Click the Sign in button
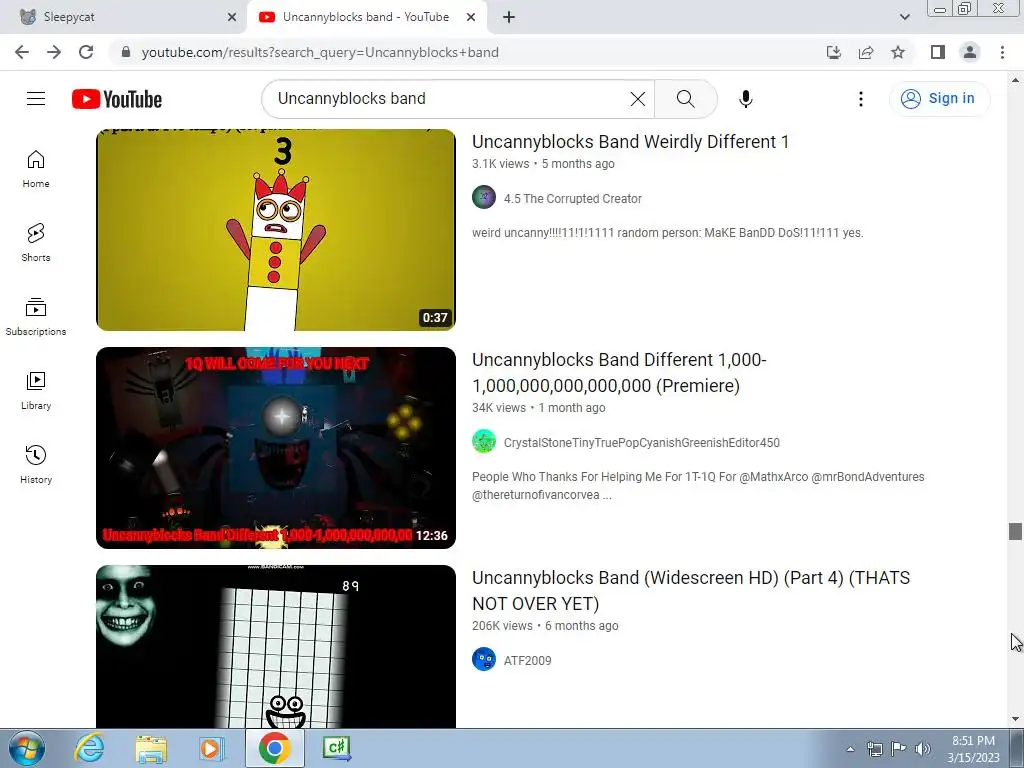 [939, 99]
